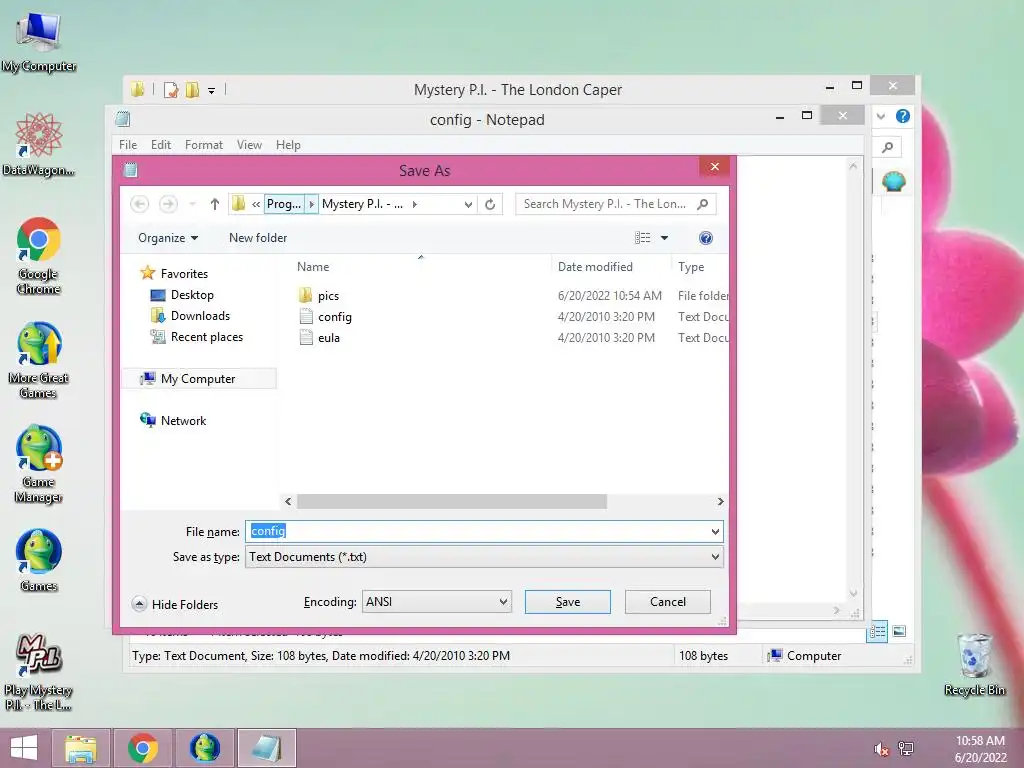Screen dimensions: 1024x768
Task: Click Save button
Action: pos(568,602)
